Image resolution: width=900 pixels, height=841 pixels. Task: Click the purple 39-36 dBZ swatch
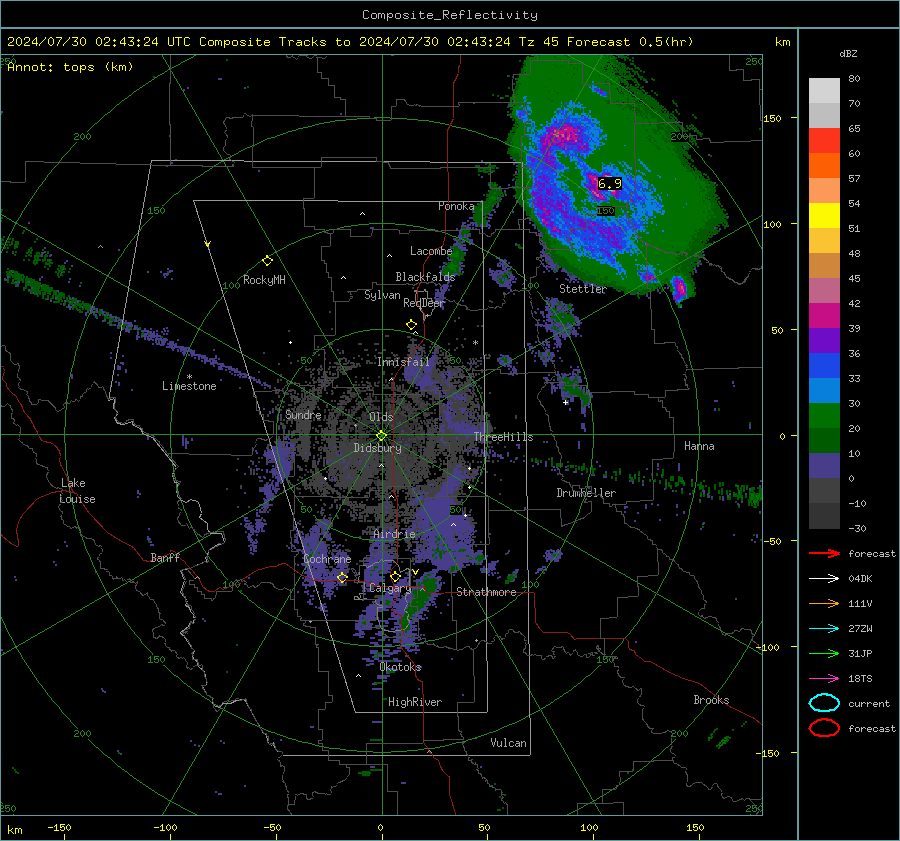(x=824, y=341)
